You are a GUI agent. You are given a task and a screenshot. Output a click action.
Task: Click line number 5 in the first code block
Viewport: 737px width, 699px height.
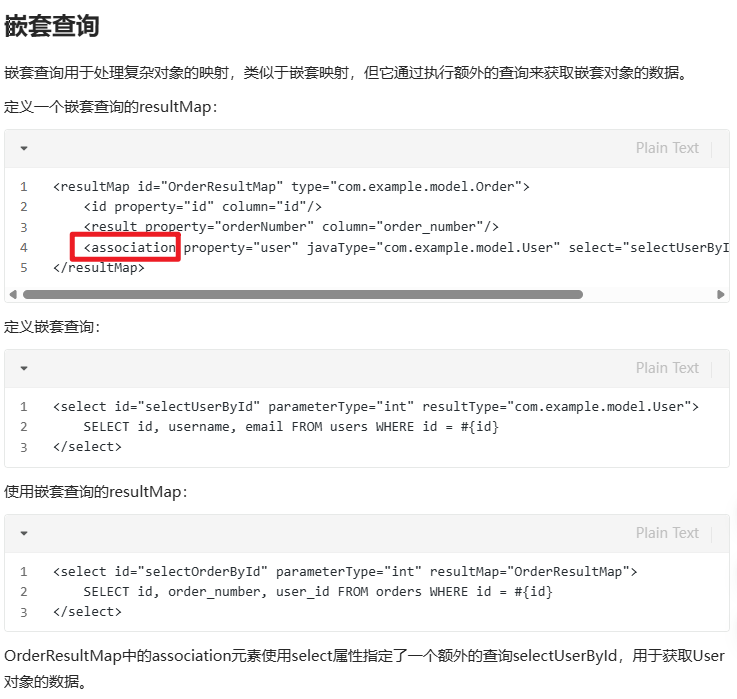(24, 268)
